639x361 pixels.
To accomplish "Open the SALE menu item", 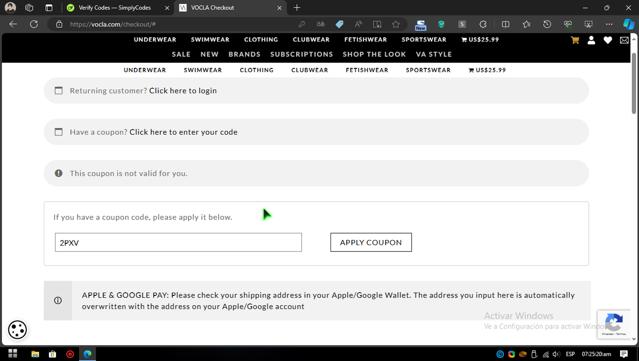I will point(181,54).
